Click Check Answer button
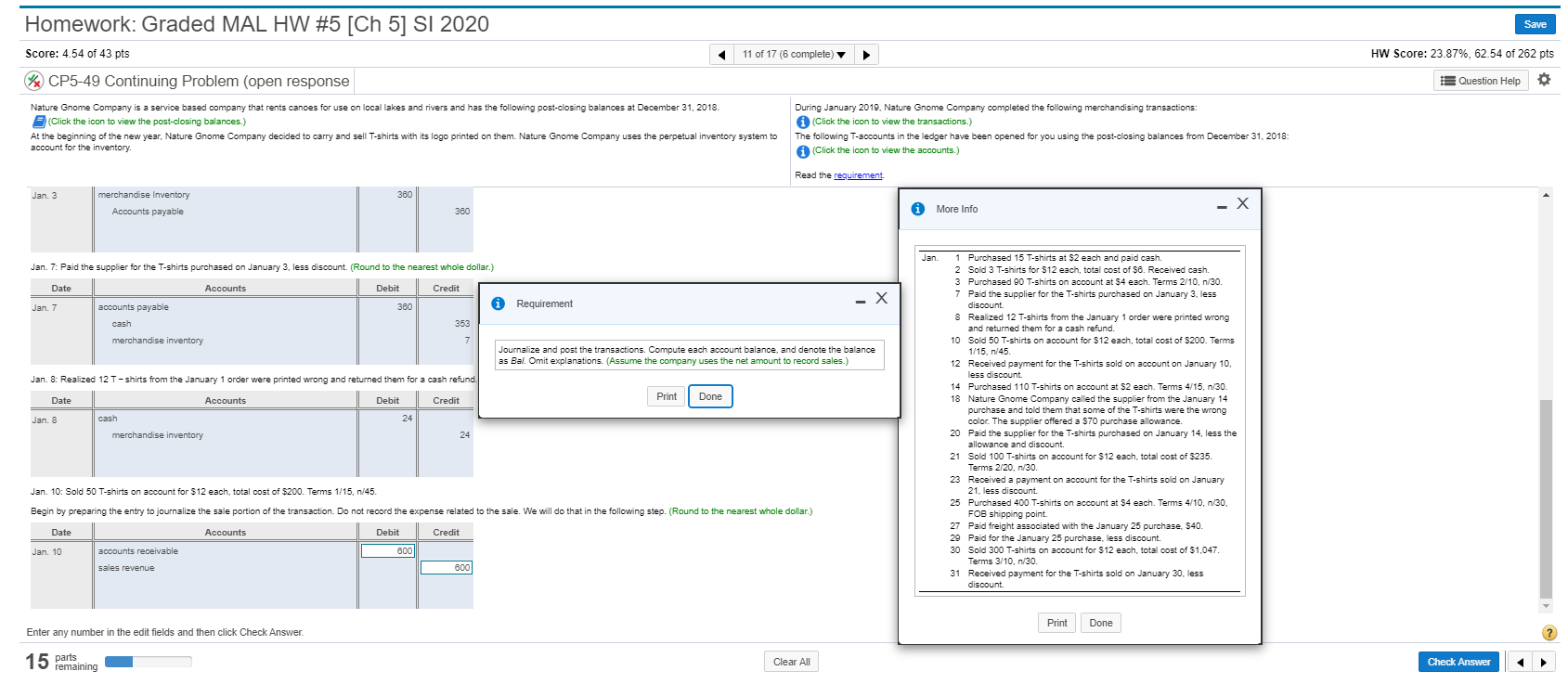The width and height of the screenshot is (1568, 684). tap(1458, 662)
